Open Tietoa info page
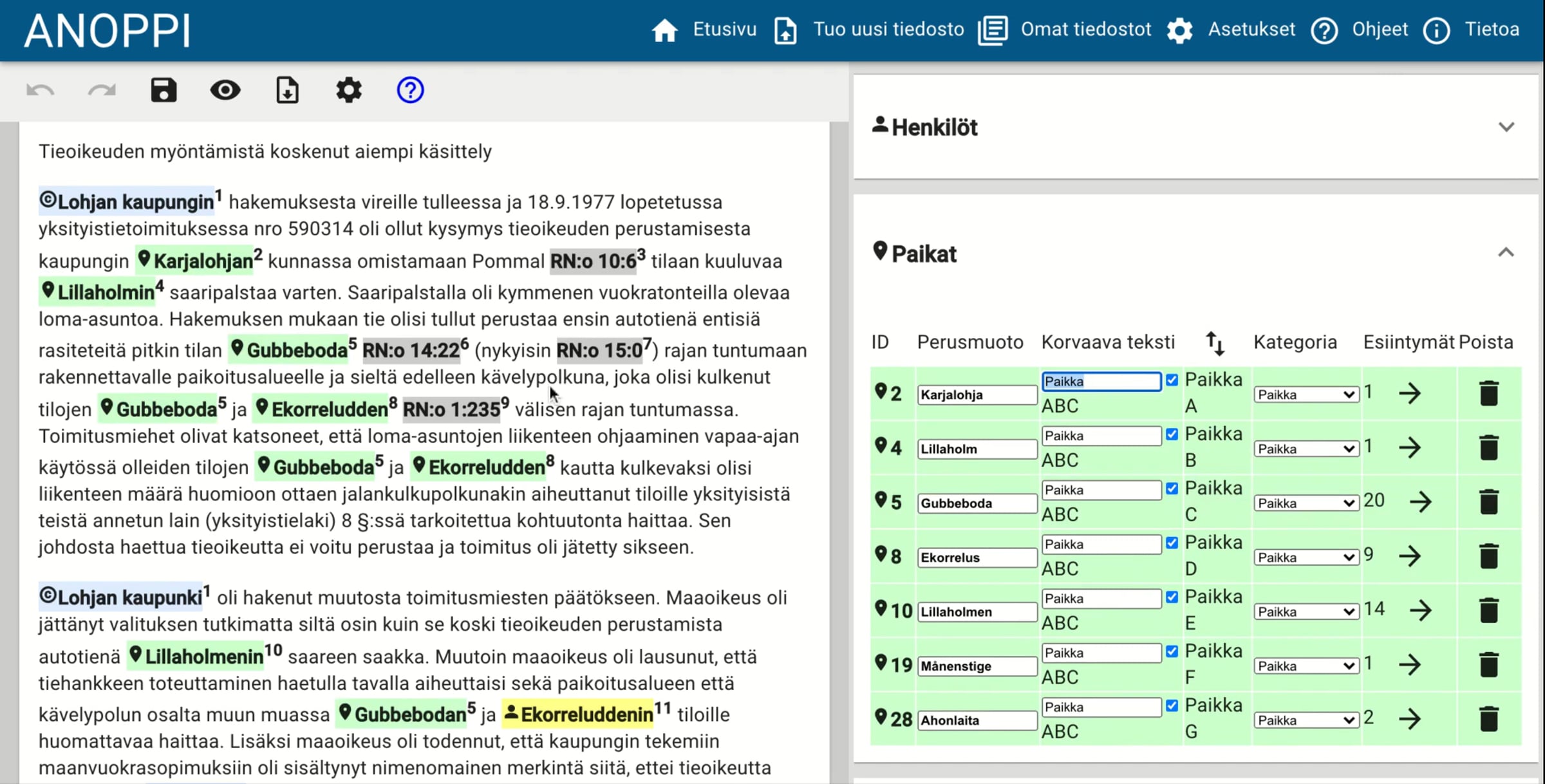This screenshot has width=1545, height=784. coord(1472,30)
